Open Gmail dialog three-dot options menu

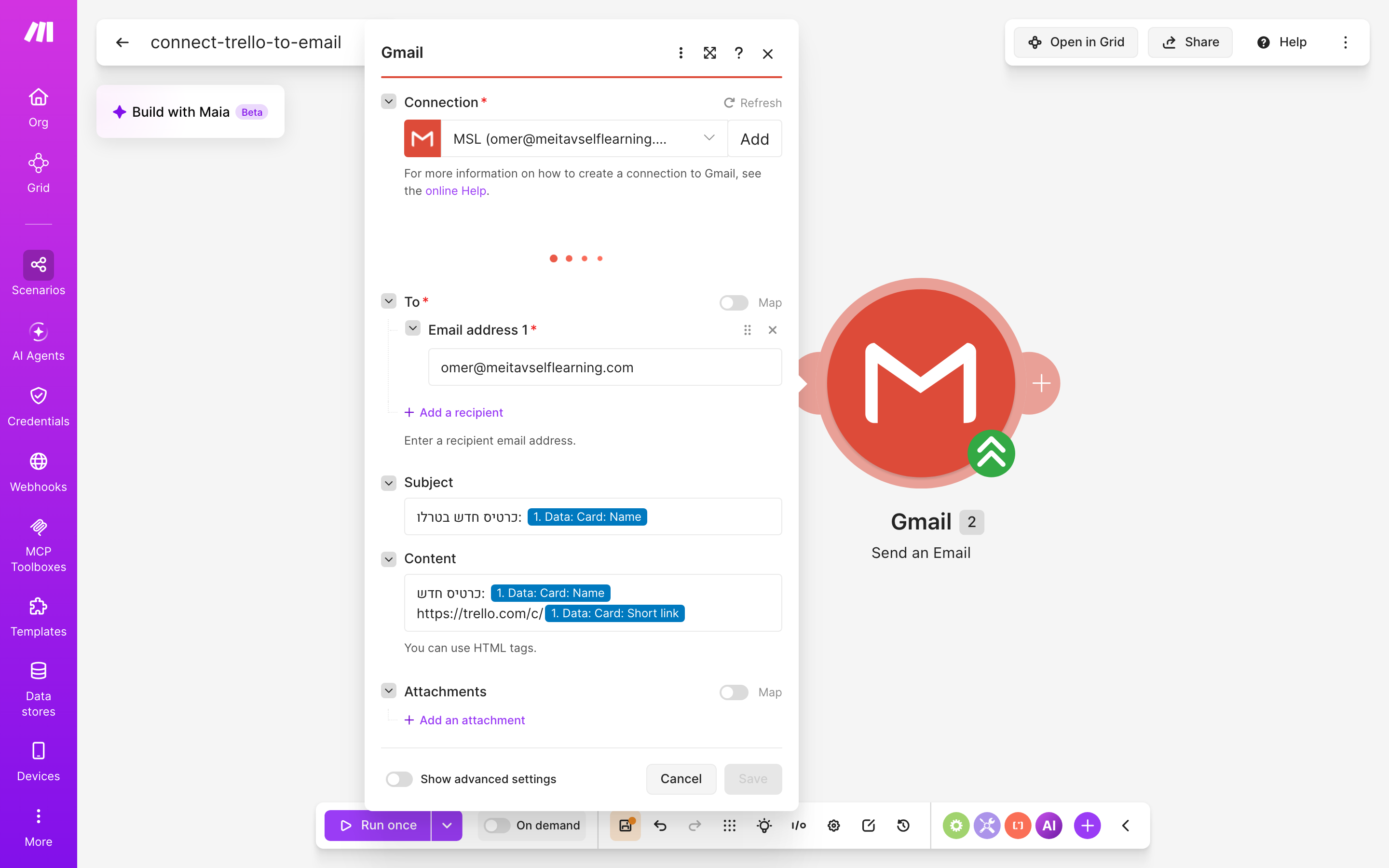(x=681, y=53)
